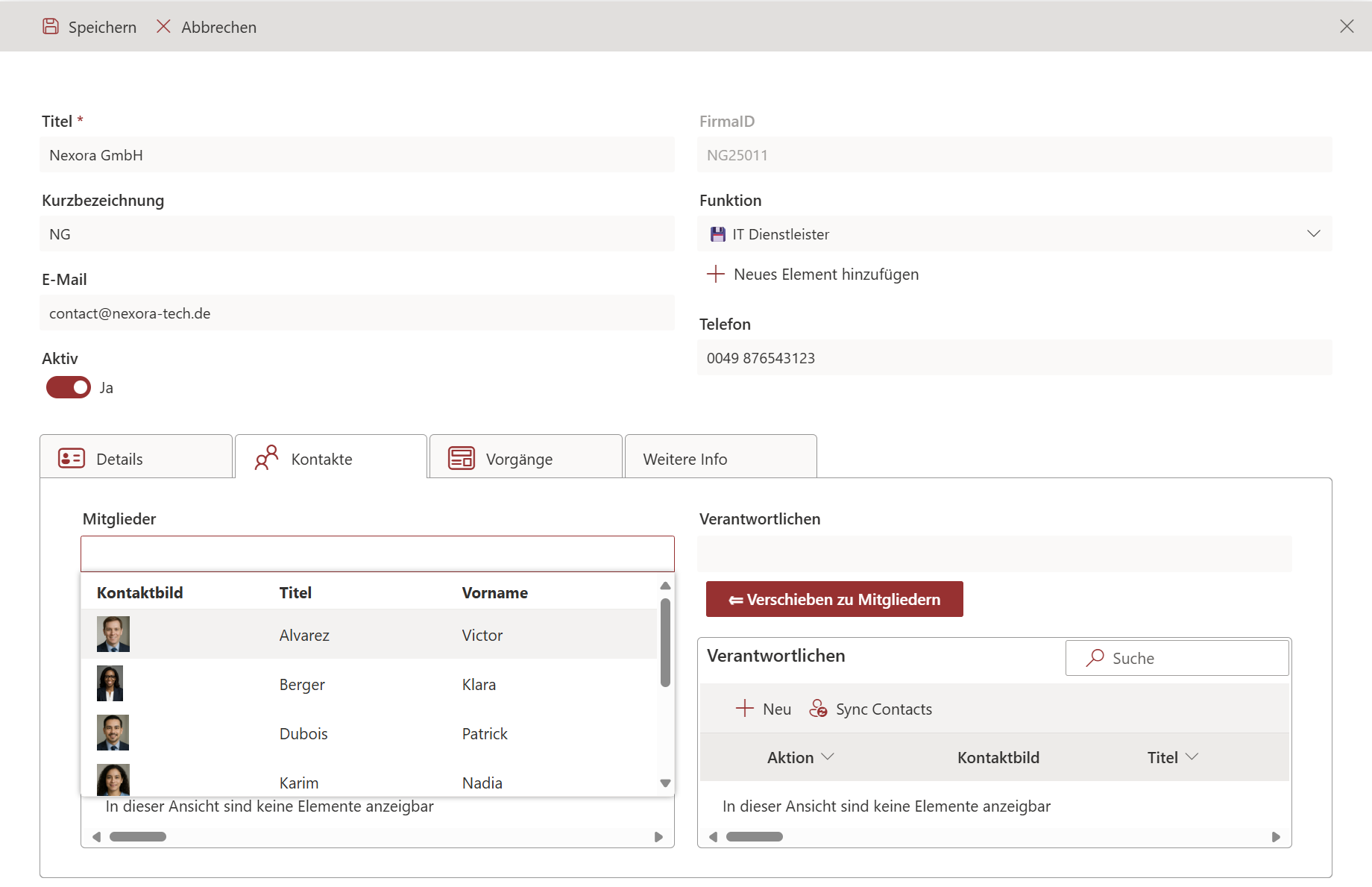The image size is (1372, 887).
Task: Click the search magnifier icon
Action: [1095, 658]
